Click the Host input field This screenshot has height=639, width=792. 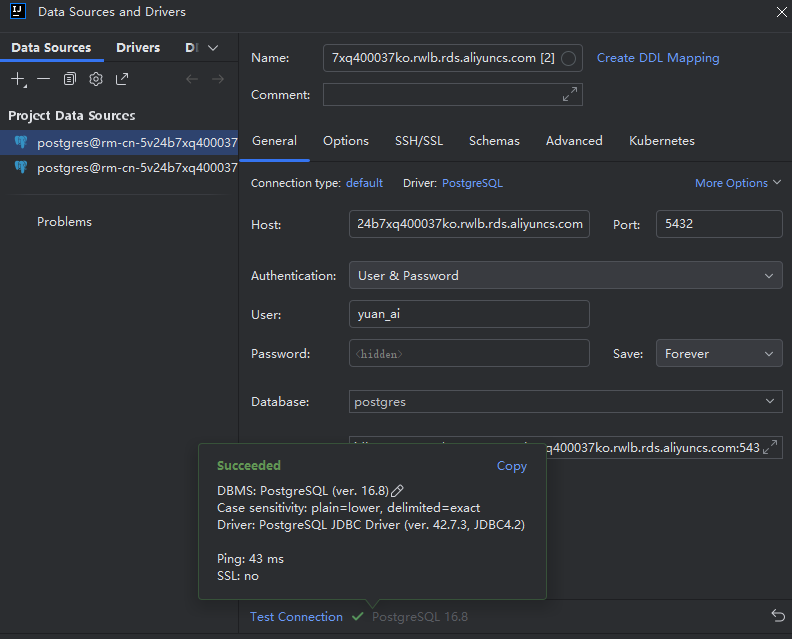pyautogui.click(x=469, y=224)
